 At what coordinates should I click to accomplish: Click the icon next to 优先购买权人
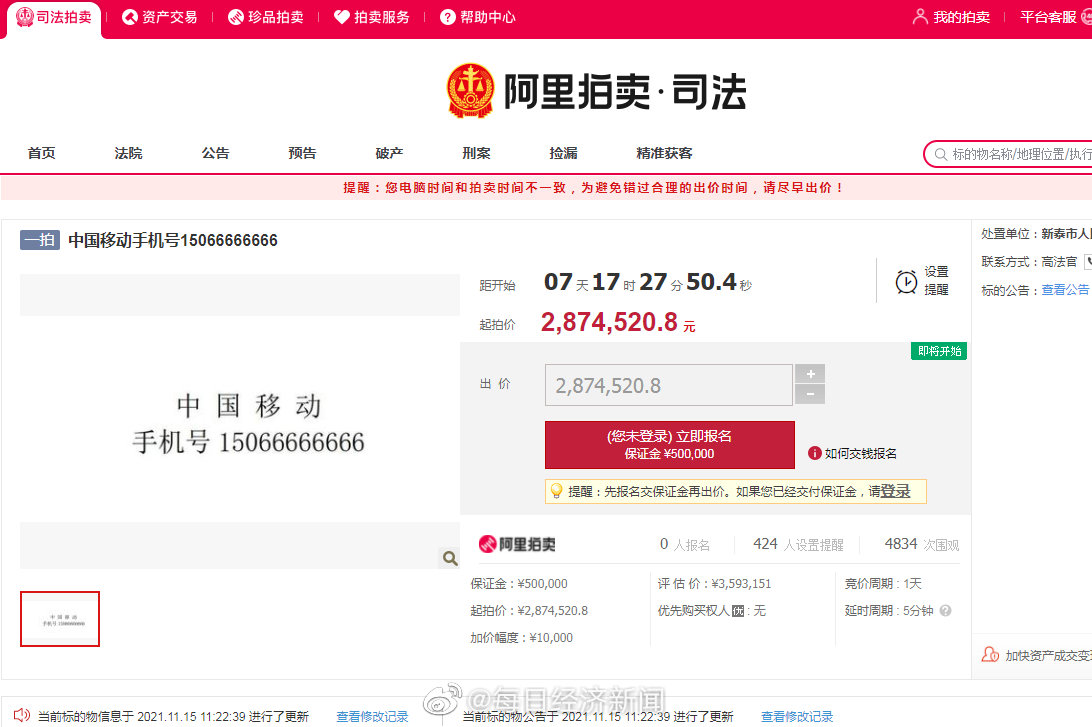tap(738, 610)
